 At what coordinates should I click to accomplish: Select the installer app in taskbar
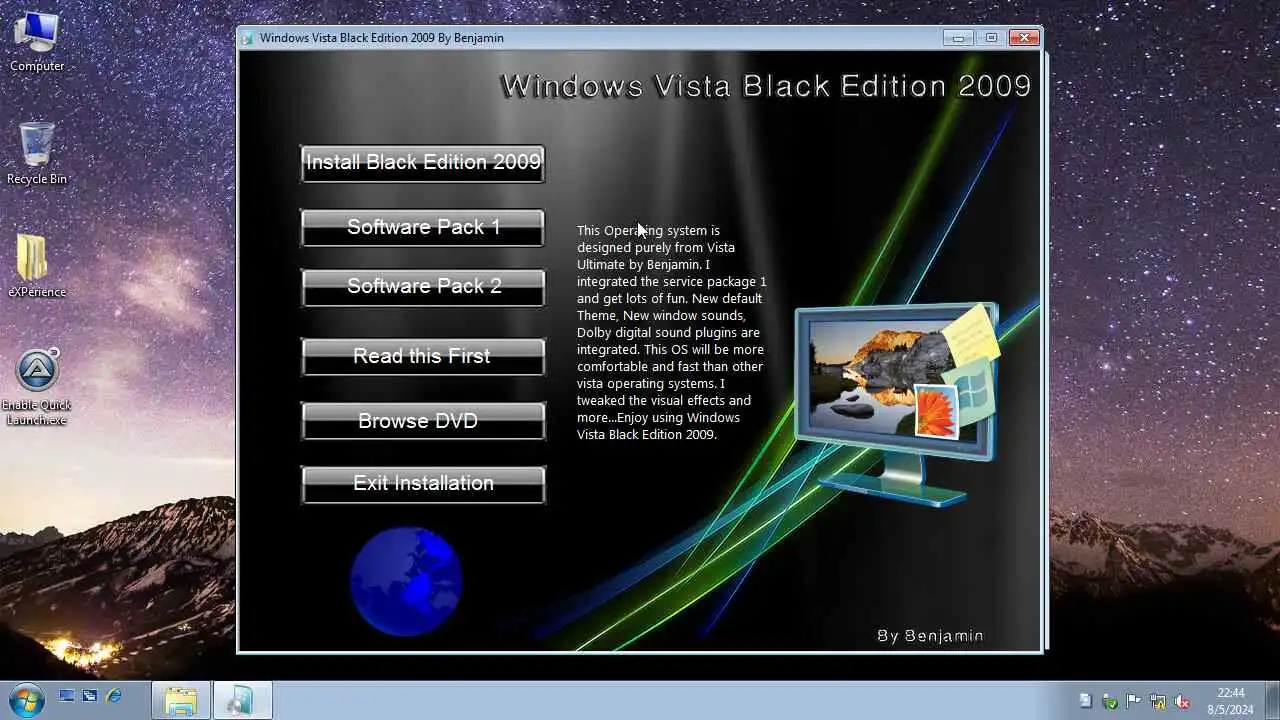tap(241, 700)
